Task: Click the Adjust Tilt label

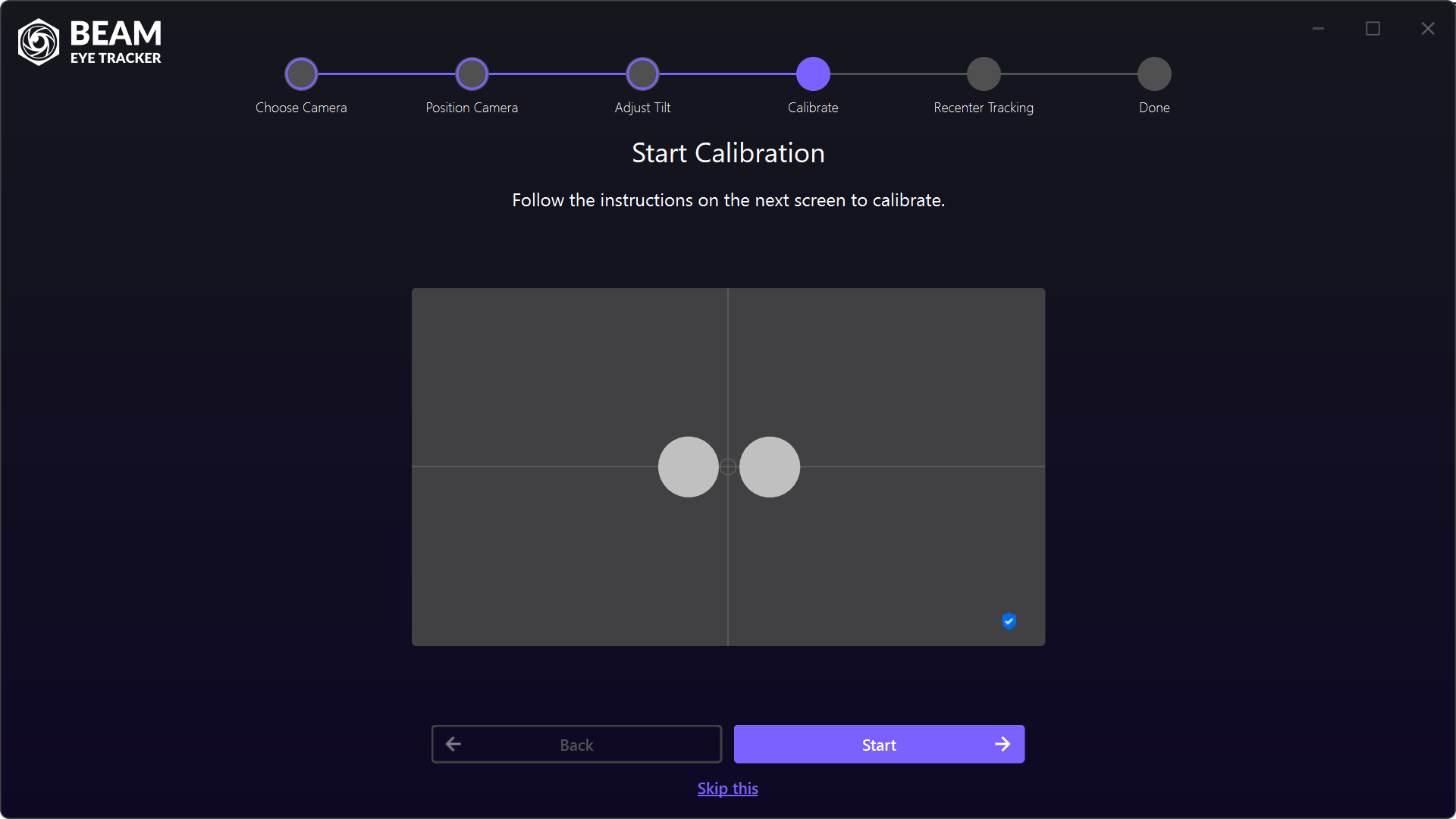Action: tap(642, 108)
